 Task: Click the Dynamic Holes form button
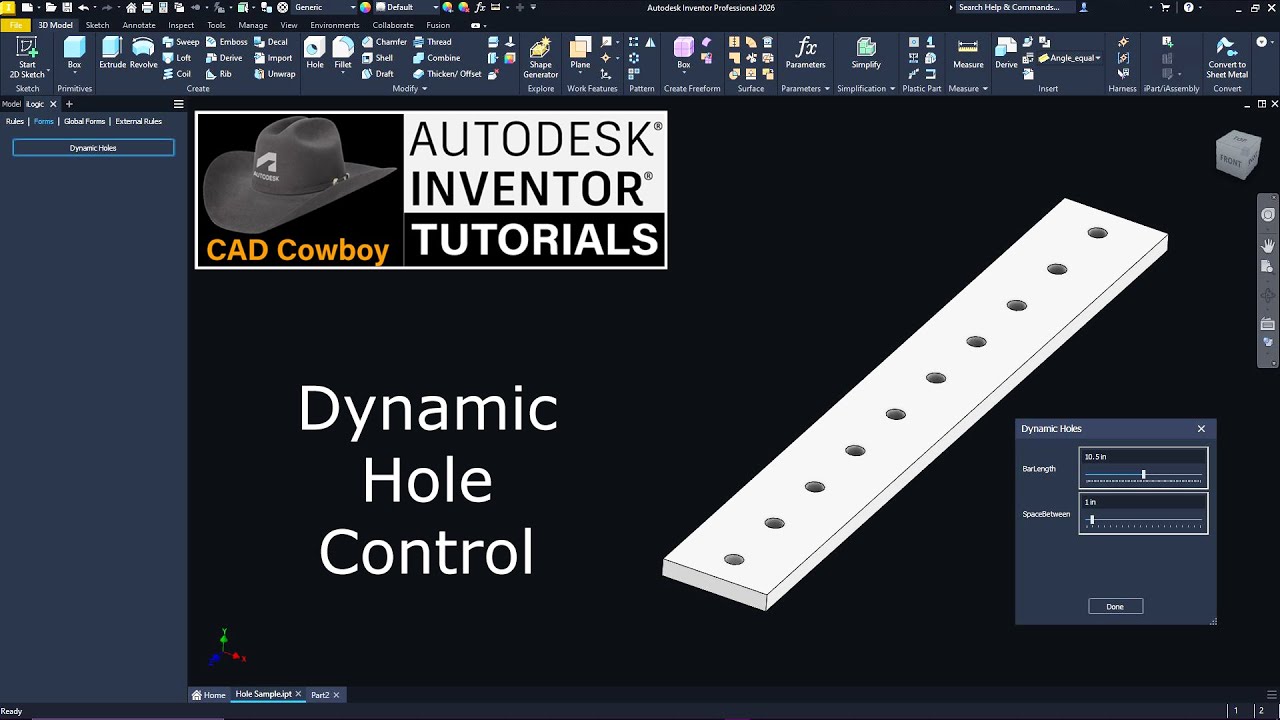coord(93,148)
